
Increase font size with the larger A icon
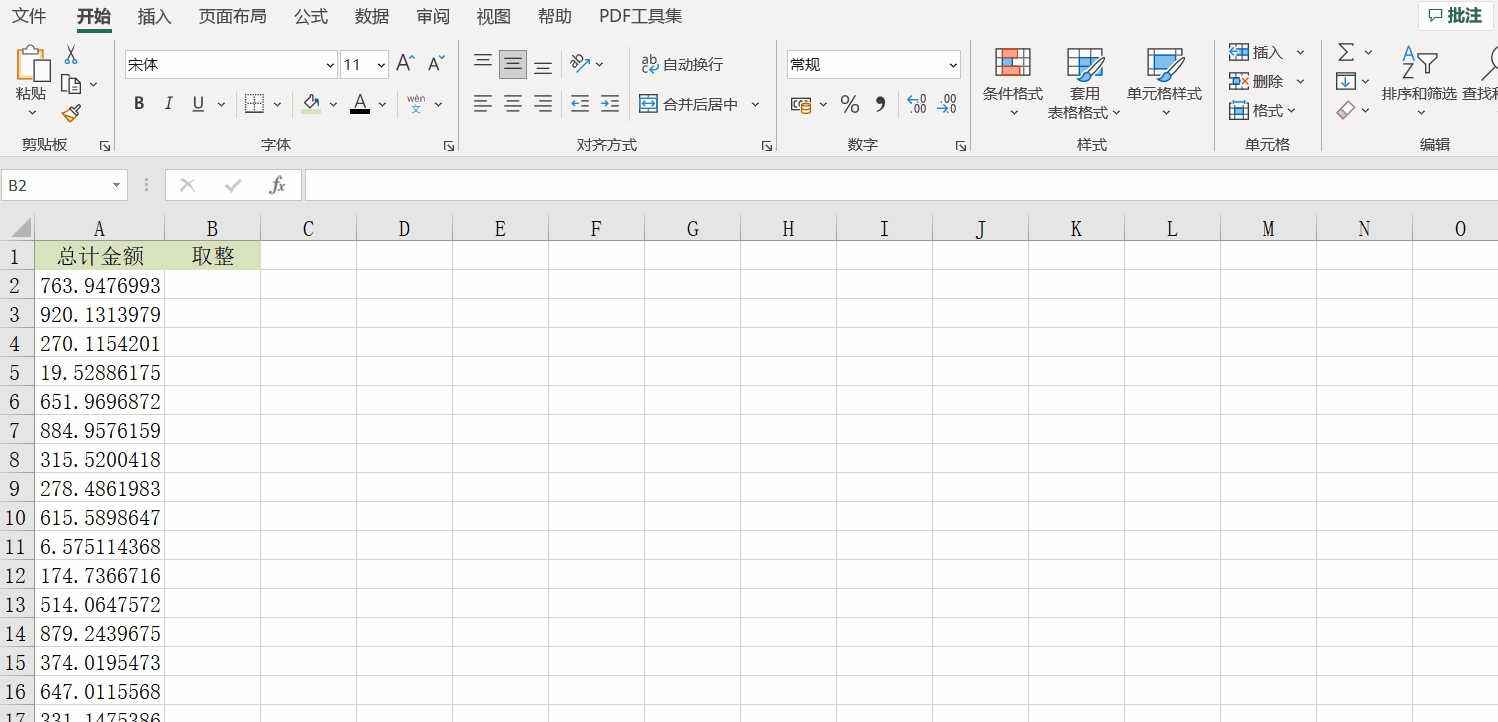pos(405,64)
